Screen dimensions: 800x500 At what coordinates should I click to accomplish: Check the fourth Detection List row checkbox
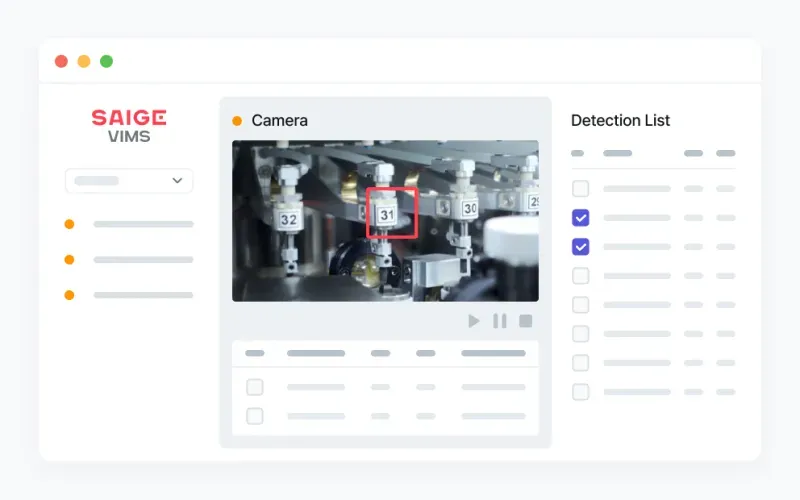(x=581, y=276)
